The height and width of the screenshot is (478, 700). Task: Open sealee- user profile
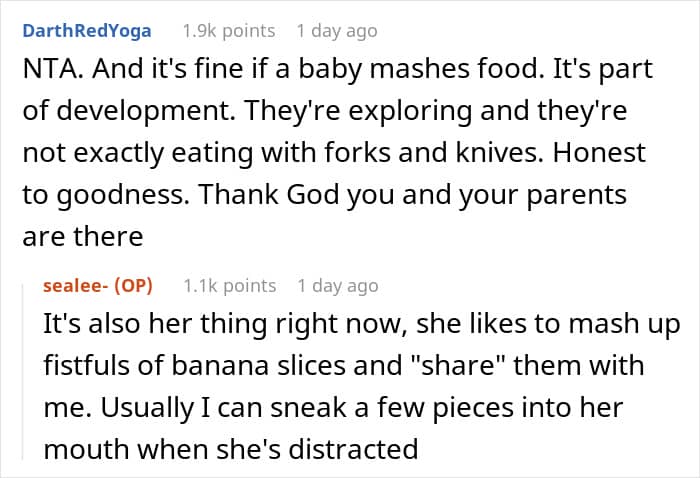(75, 285)
